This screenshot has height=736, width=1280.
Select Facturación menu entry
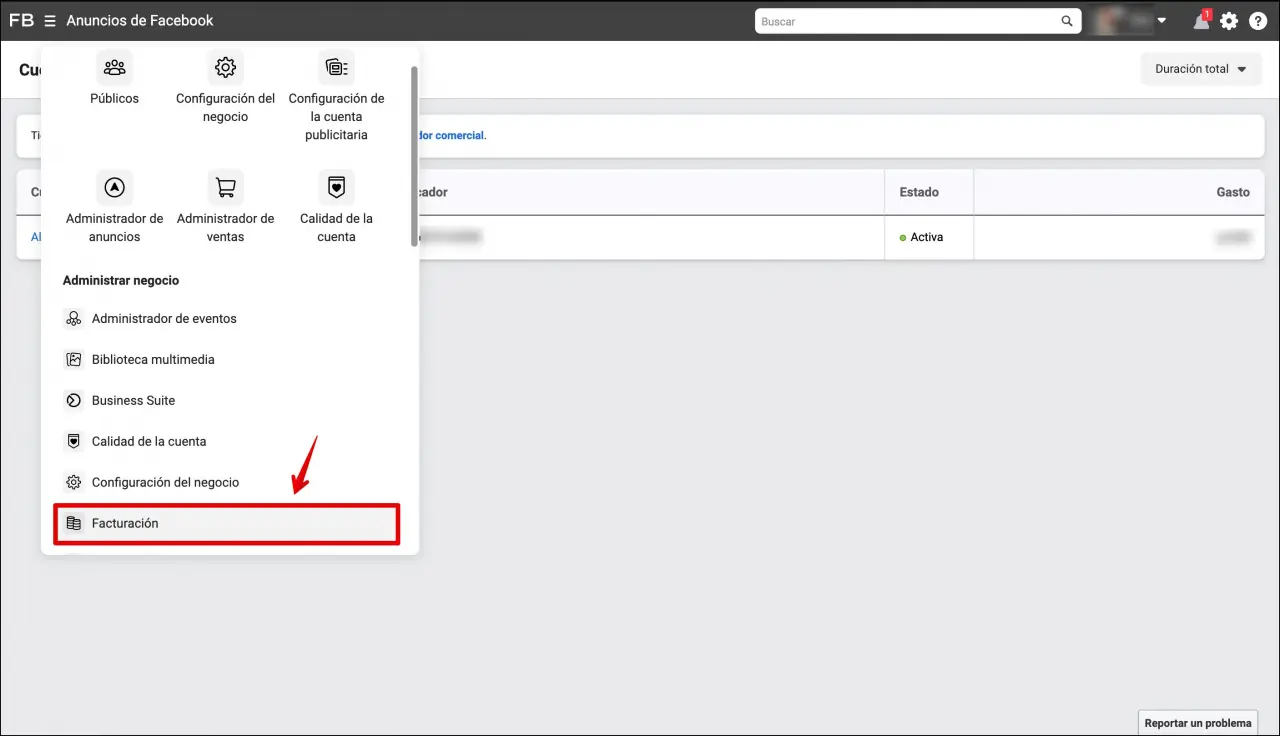pos(229,524)
